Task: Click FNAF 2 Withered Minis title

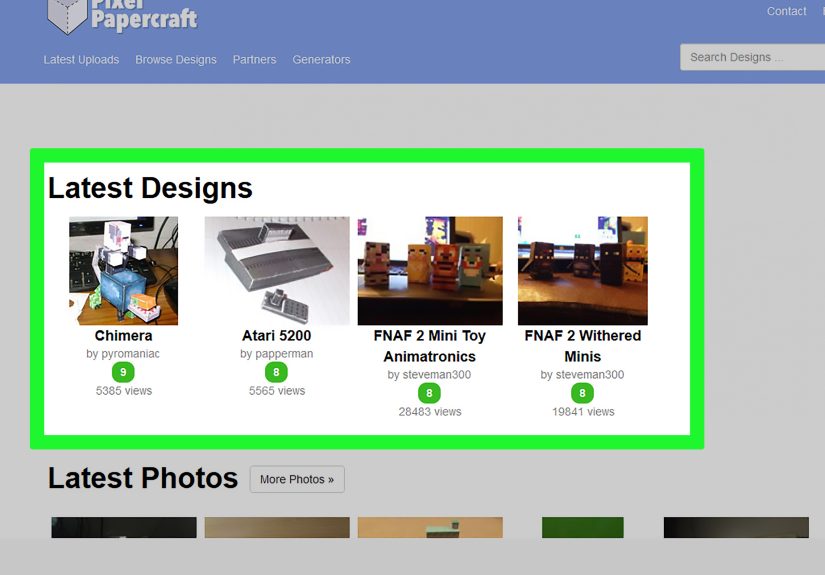Action: [x=582, y=346]
